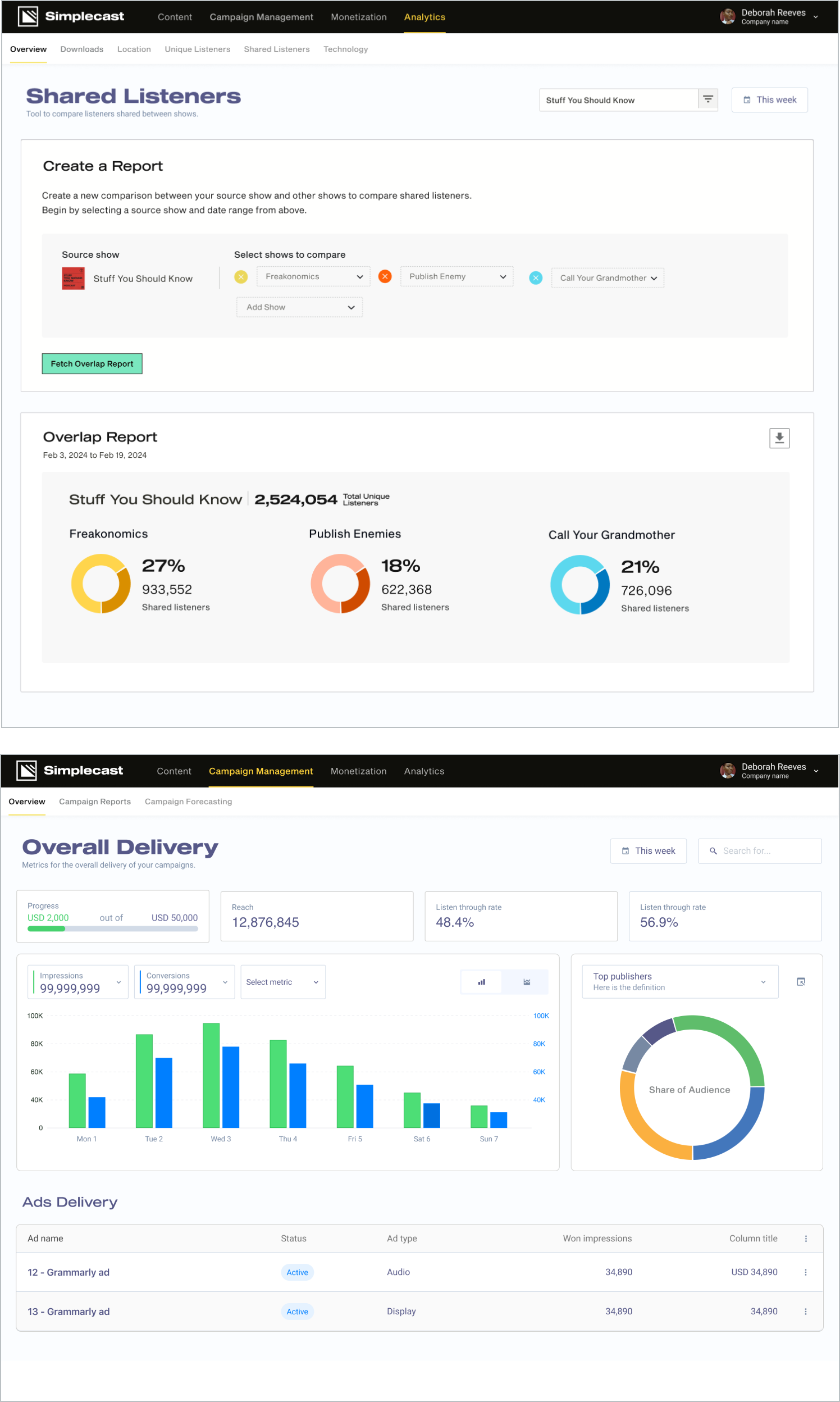Image resolution: width=840 pixels, height=1402 pixels.
Task: Click the Call Your Grandmother blue donut chart
Action: click(579, 584)
